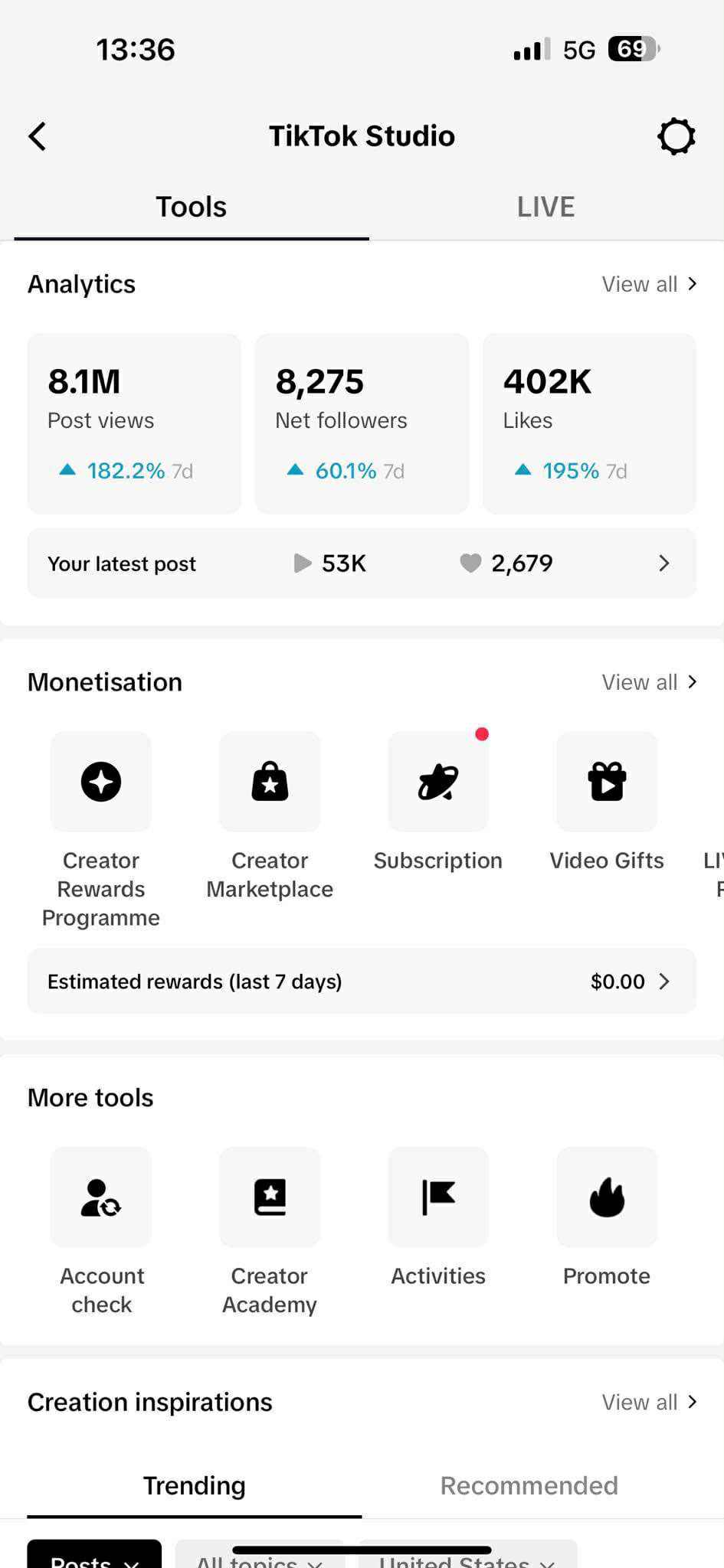Select the Recommended inspirations tab

[x=529, y=1485]
